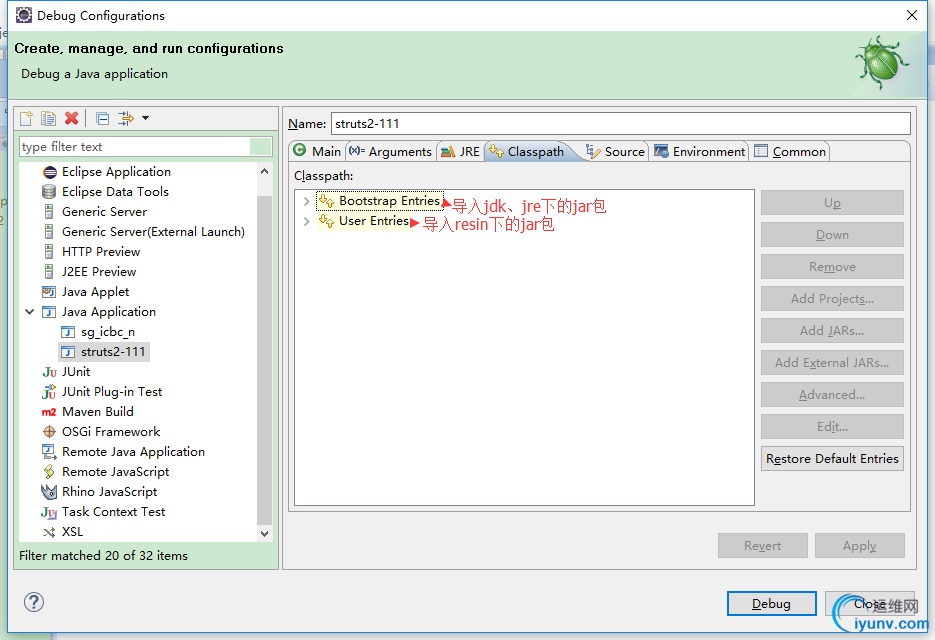Switch to the Source tab
The width and height of the screenshot is (935, 640).
[615, 152]
